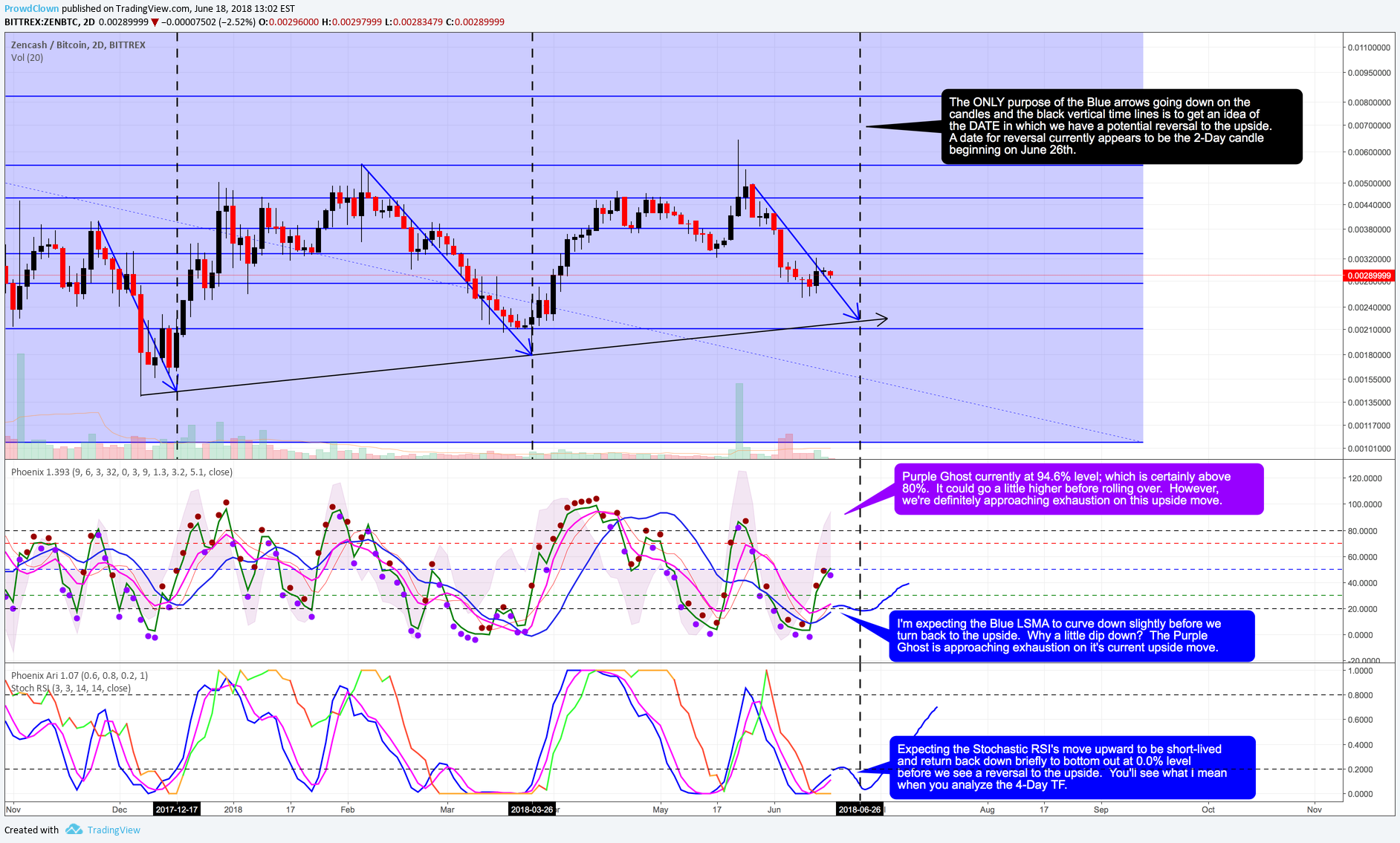Click the Phoenix 1.393 indicator legend
This screenshot has width=1400, height=843.
(x=121, y=472)
